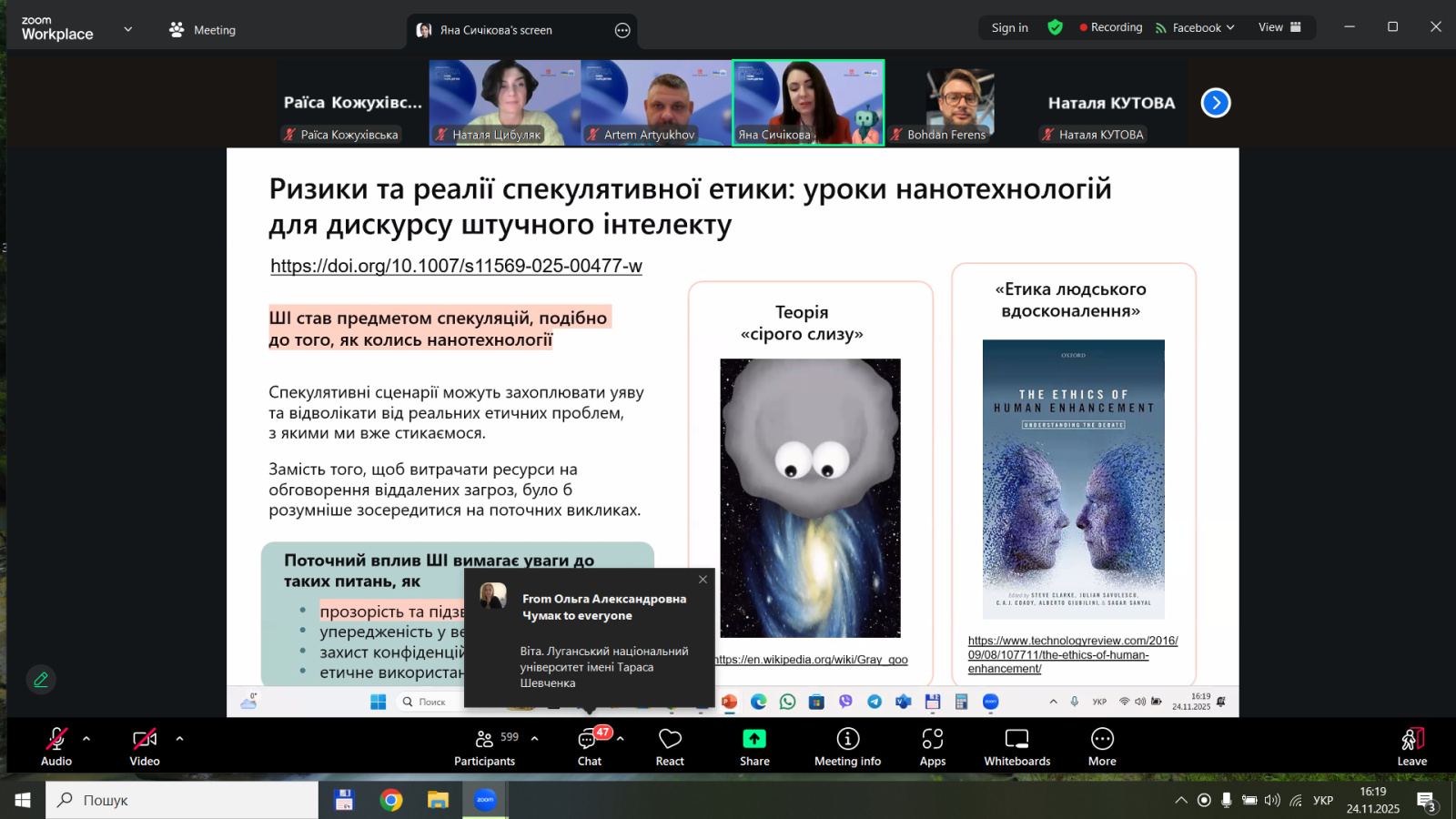The width and height of the screenshot is (1456, 819).
Task: Open Meeting info
Action: (847, 745)
